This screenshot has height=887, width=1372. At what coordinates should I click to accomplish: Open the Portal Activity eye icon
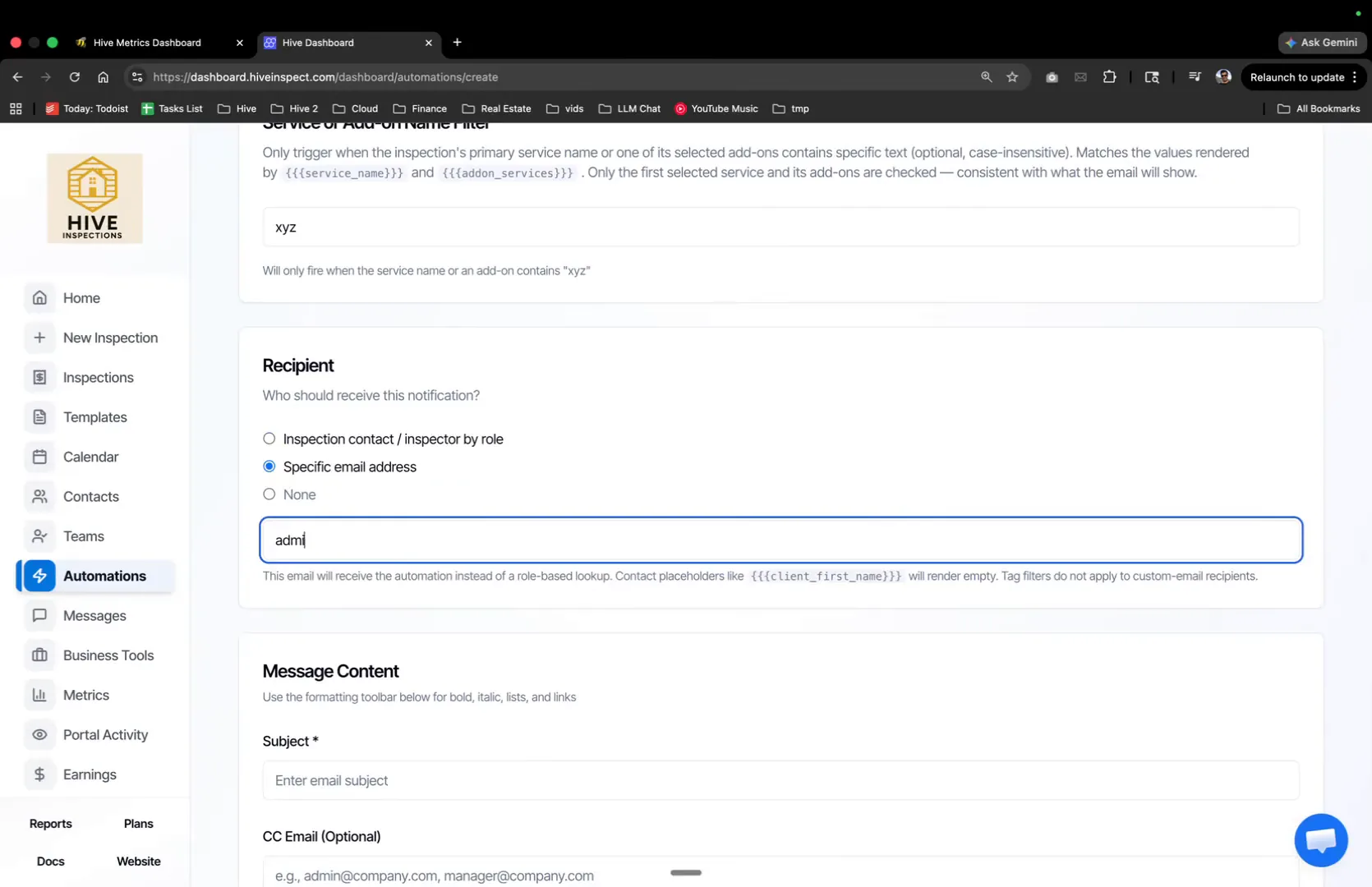click(x=39, y=734)
